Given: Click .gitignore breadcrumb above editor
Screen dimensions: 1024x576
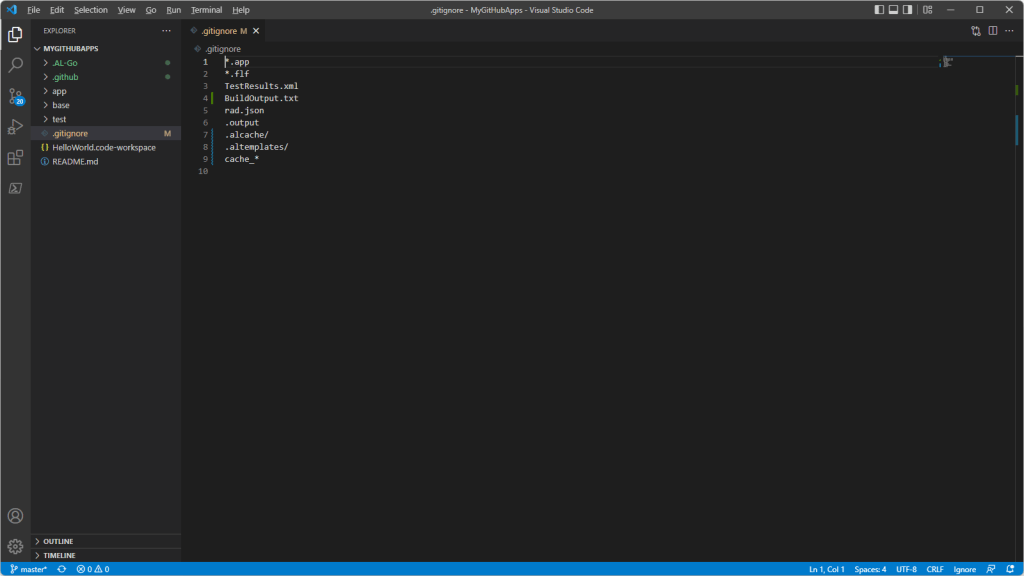Looking at the screenshot, I should pos(223,49).
